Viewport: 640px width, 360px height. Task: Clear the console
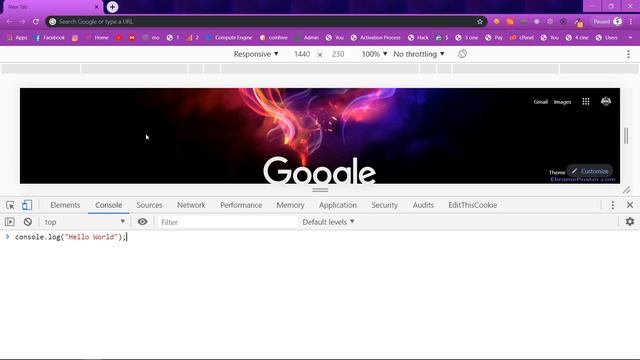pyautogui.click(x=28, y=222)
